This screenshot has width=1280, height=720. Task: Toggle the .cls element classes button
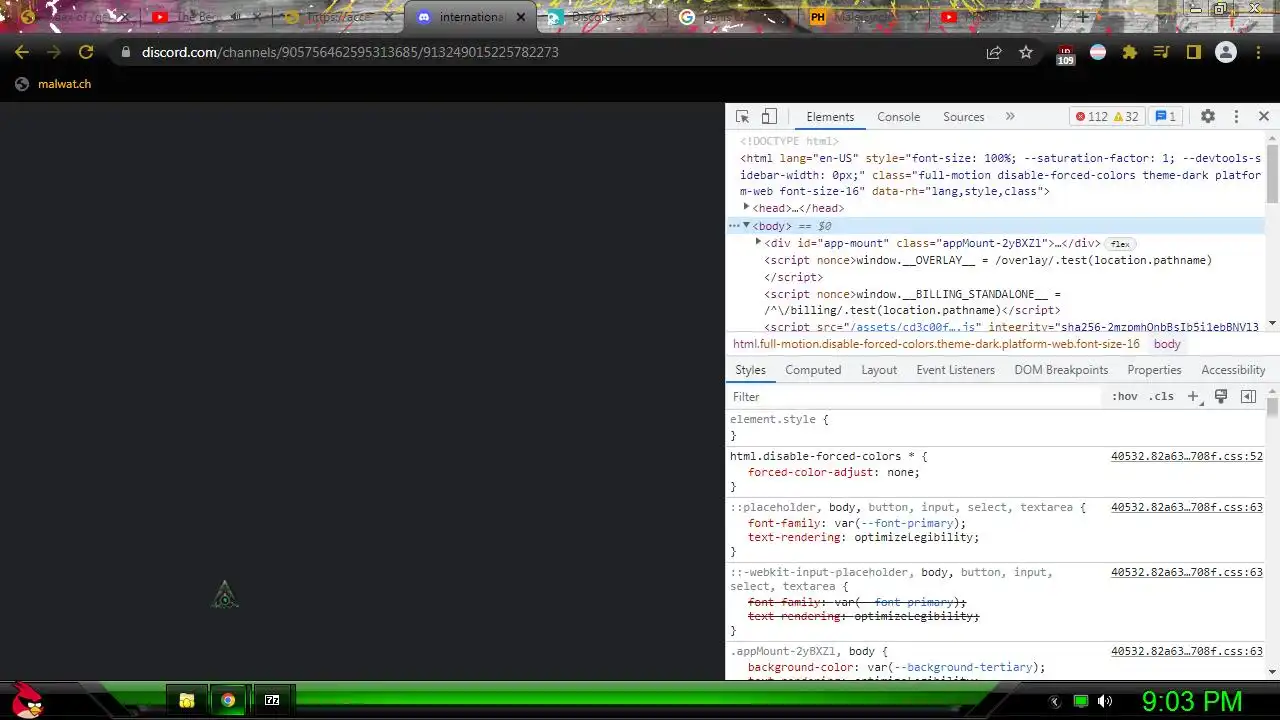click(x=1161, y=397)
